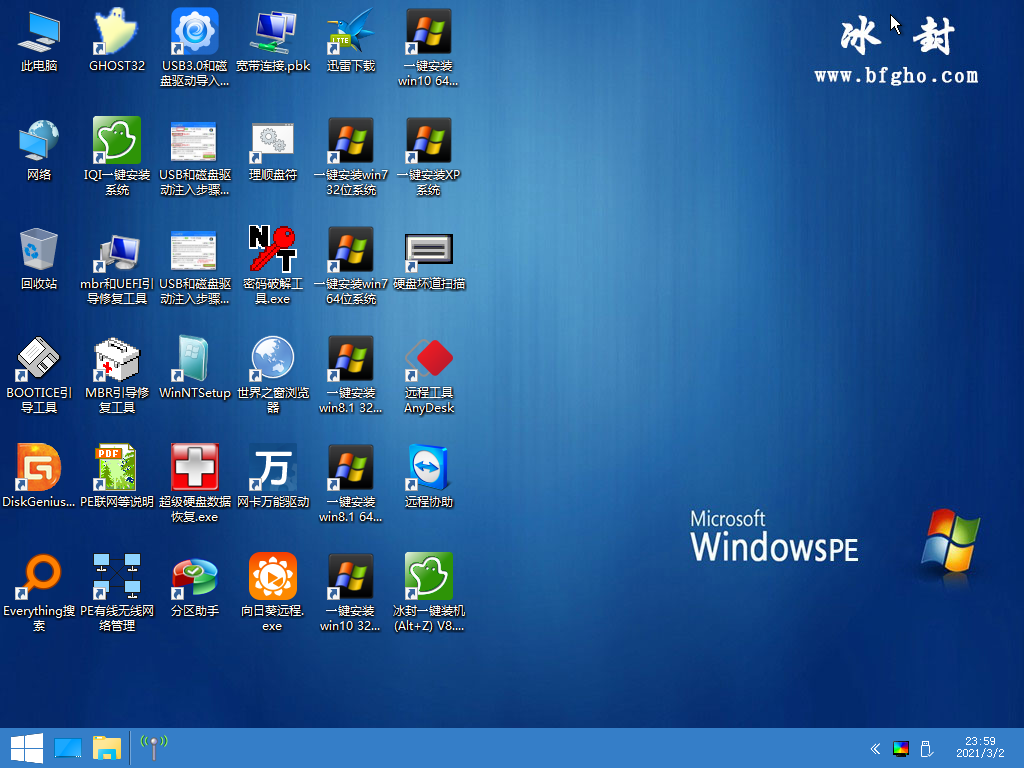Image resolution: width=1024 pixels, height=768 pixels.
Task: Open the Windows Start menu
Action: [27, 748]
